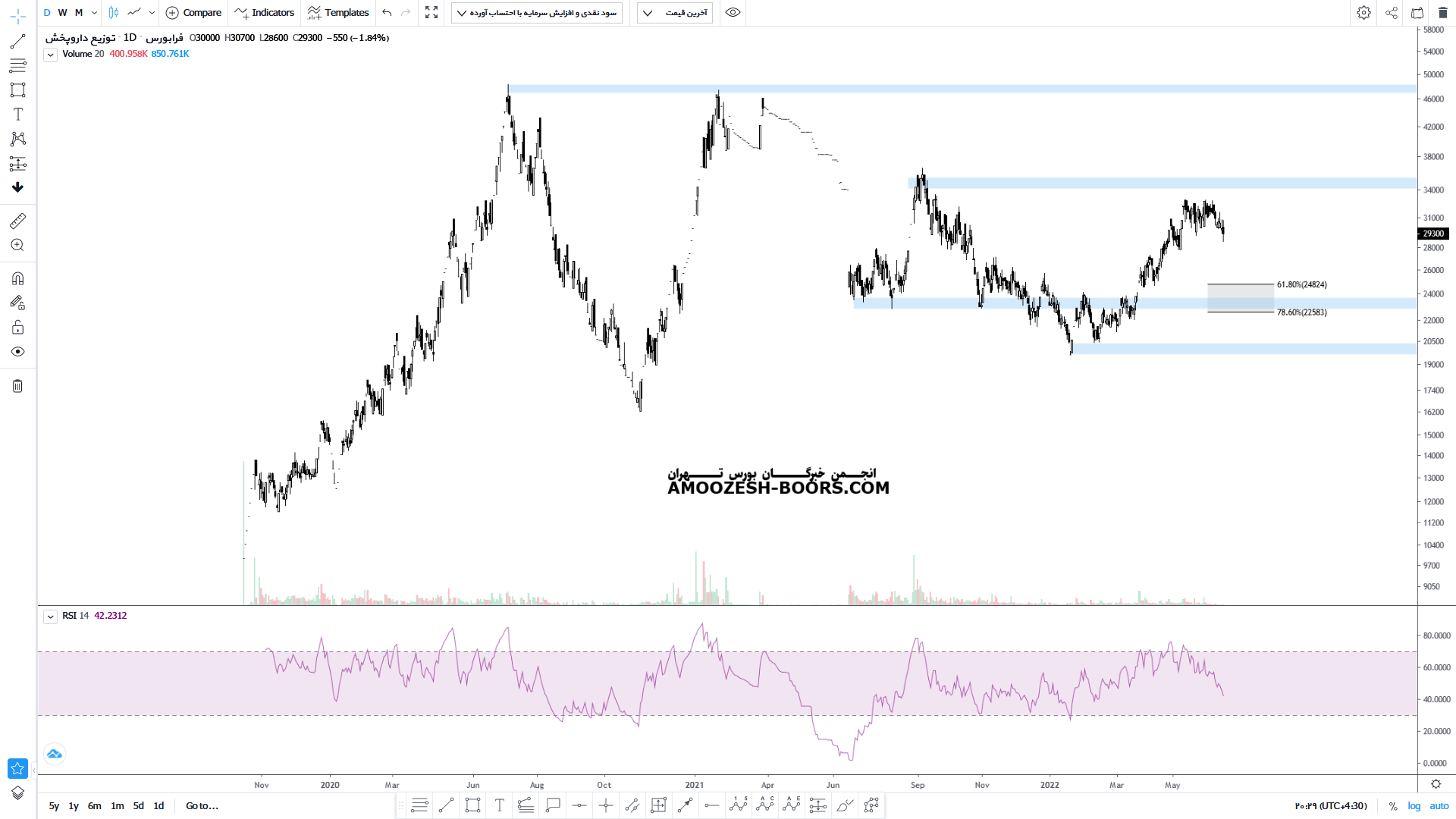Image resolution: width=1456 pixels, height=819 pixels.
Task: Open chart settings gear icon
Action: [1363, 13]
